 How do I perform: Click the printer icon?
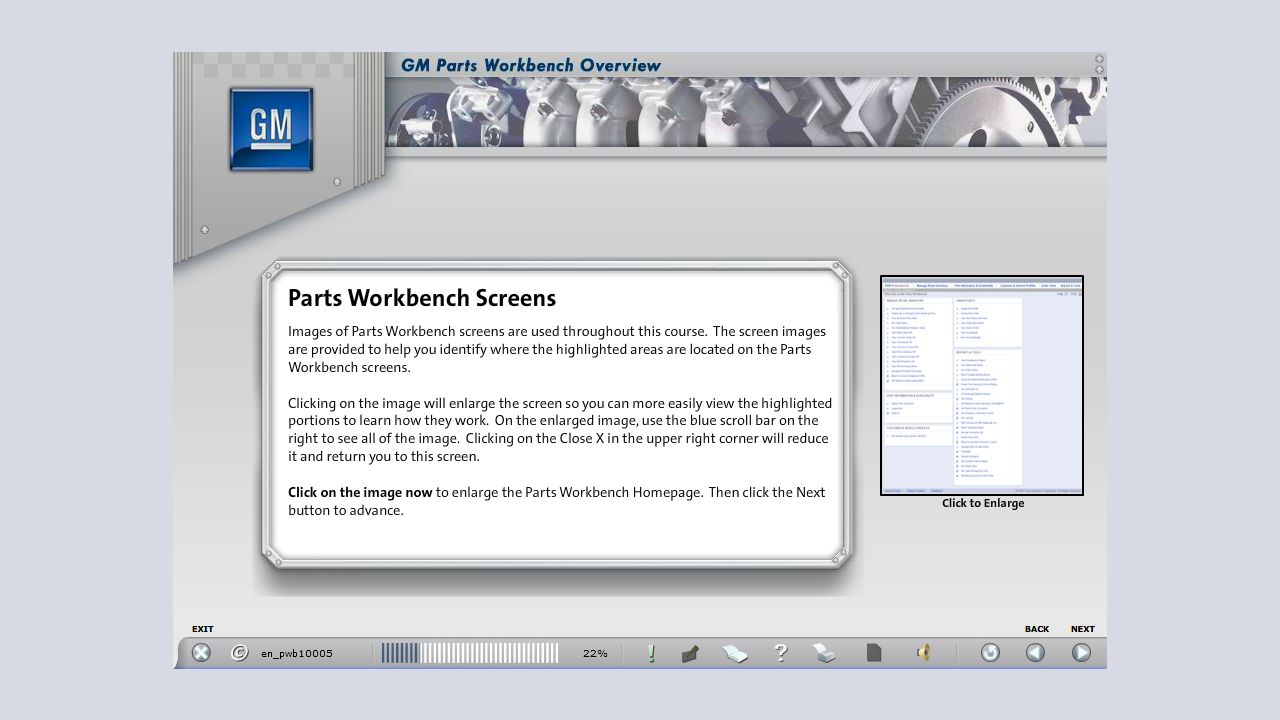(824, 653)
